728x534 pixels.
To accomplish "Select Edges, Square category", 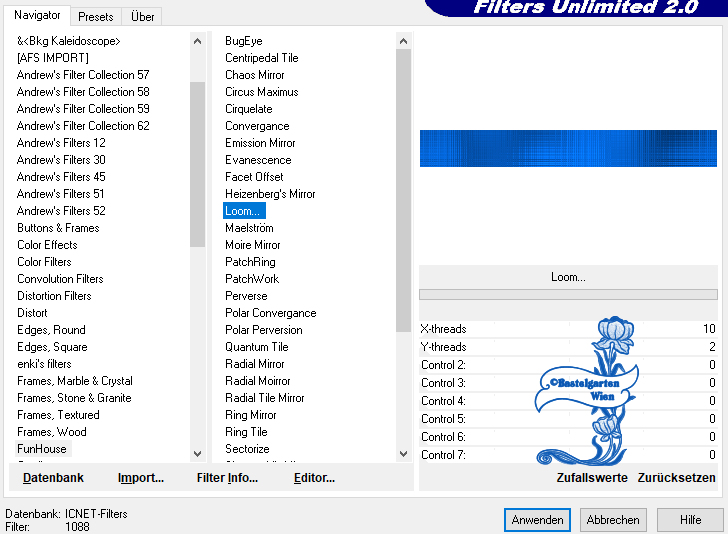I will tap(52, 347).
